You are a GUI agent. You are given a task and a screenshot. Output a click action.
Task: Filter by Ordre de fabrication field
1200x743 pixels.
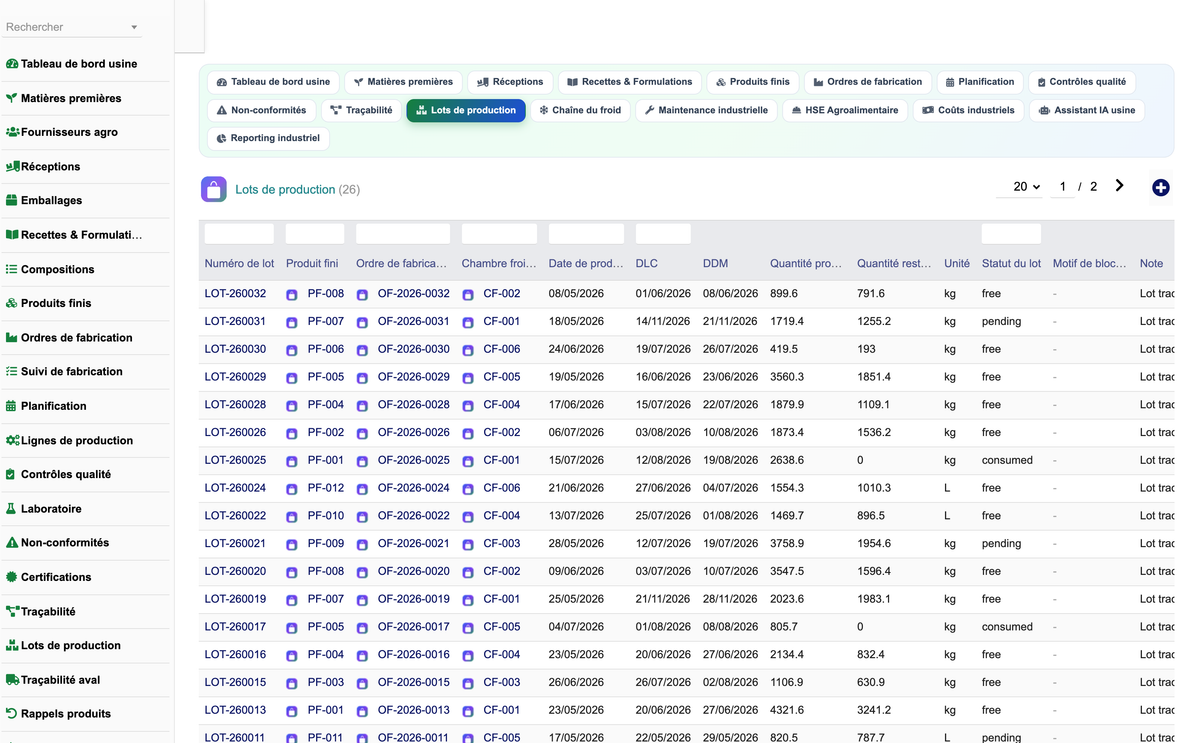pos(403,234)
